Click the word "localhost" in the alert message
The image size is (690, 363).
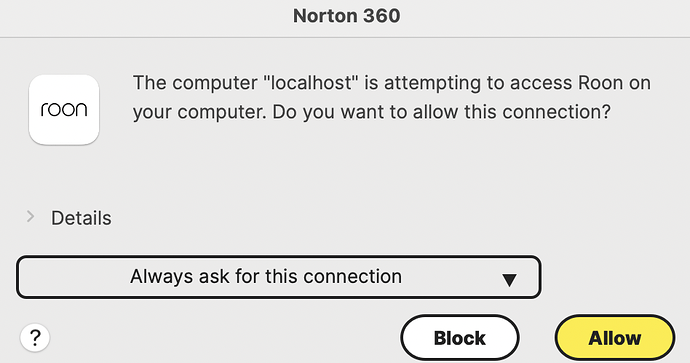coord(312,83)
